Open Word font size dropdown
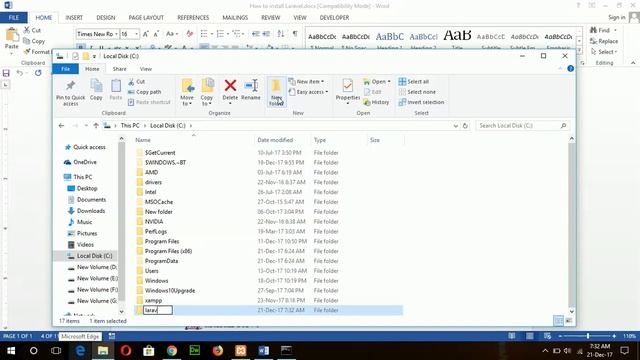This screenshot has width=640, height=360. pos(136,34)
